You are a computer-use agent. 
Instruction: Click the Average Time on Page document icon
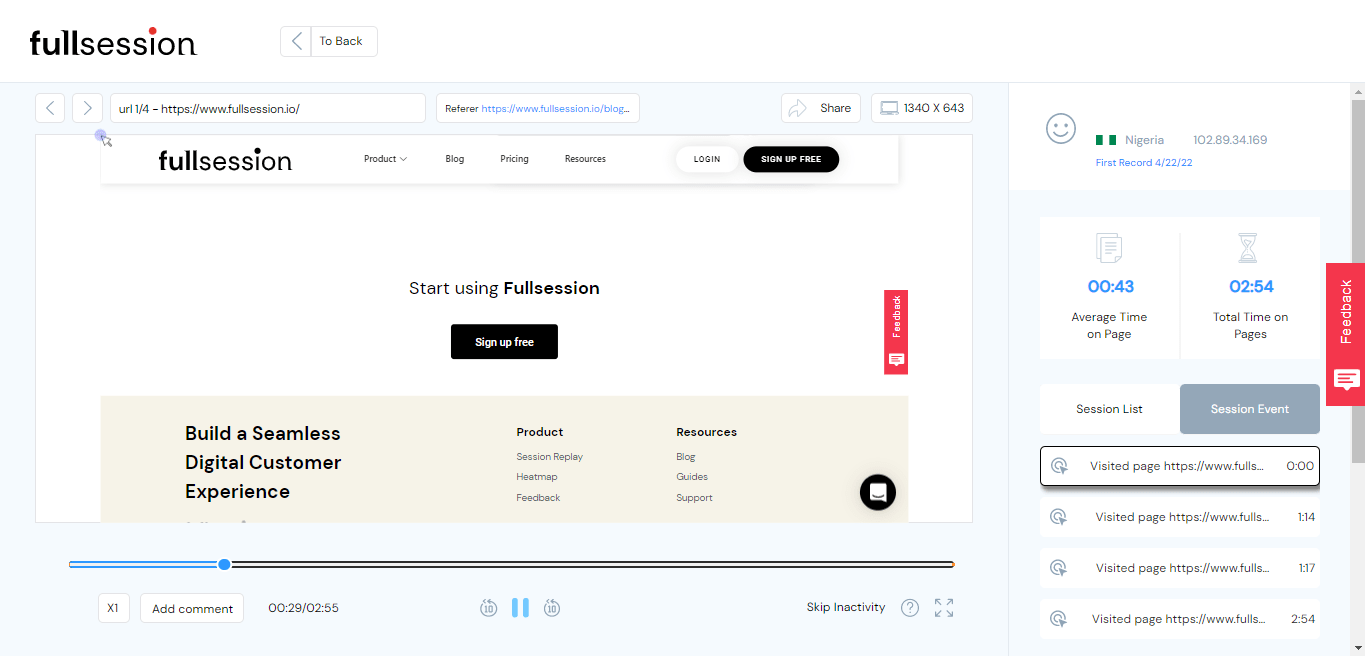coord(1109,248)
